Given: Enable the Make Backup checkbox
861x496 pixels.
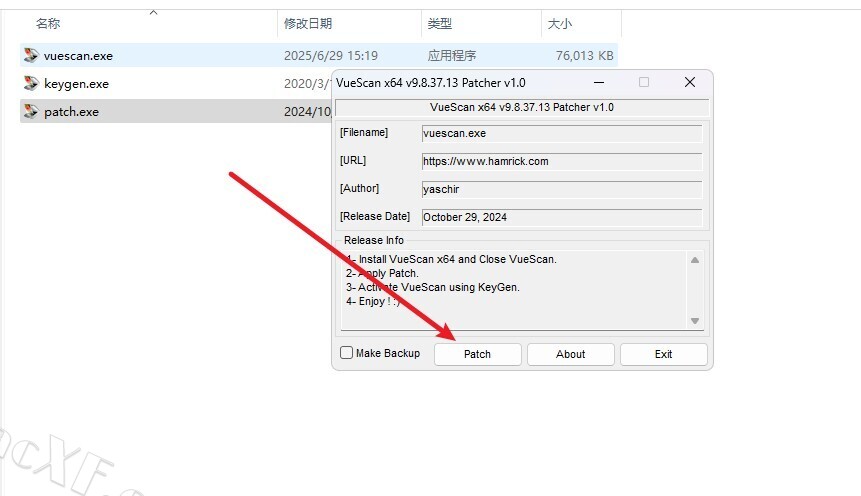Looking at the screenshot, I should pos(346,353).
